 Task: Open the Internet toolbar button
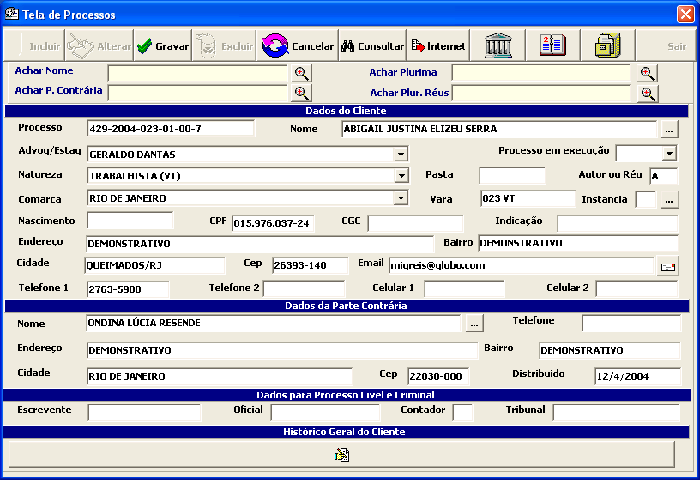pos(438,46)
